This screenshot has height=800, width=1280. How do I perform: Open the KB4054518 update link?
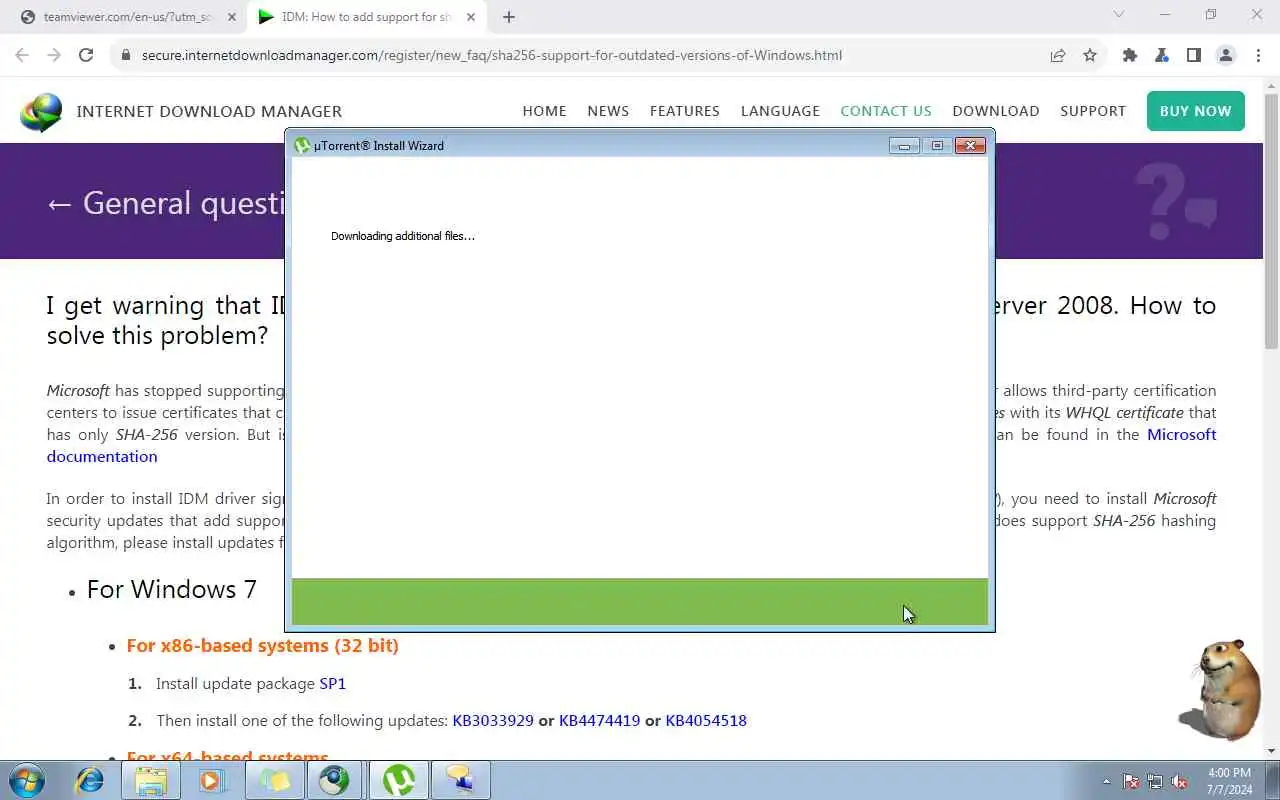click(706, 720)
